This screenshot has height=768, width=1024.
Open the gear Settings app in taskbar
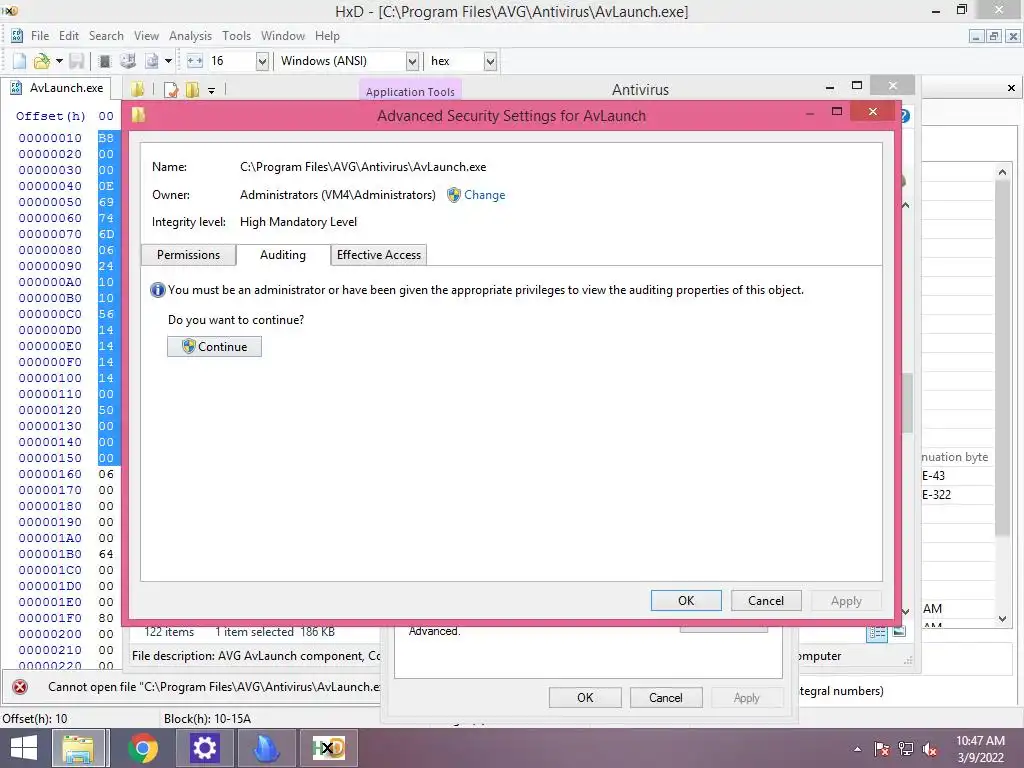coord(204,748)
